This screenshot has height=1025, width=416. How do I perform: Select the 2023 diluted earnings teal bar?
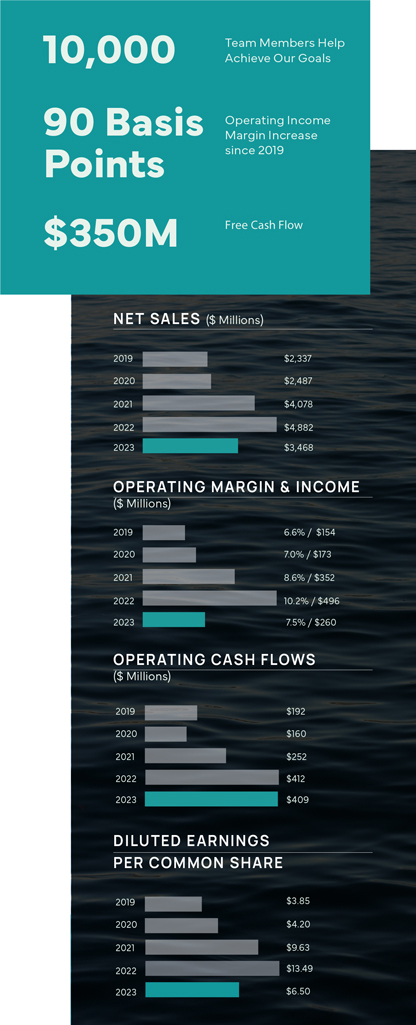pos(192,990)
